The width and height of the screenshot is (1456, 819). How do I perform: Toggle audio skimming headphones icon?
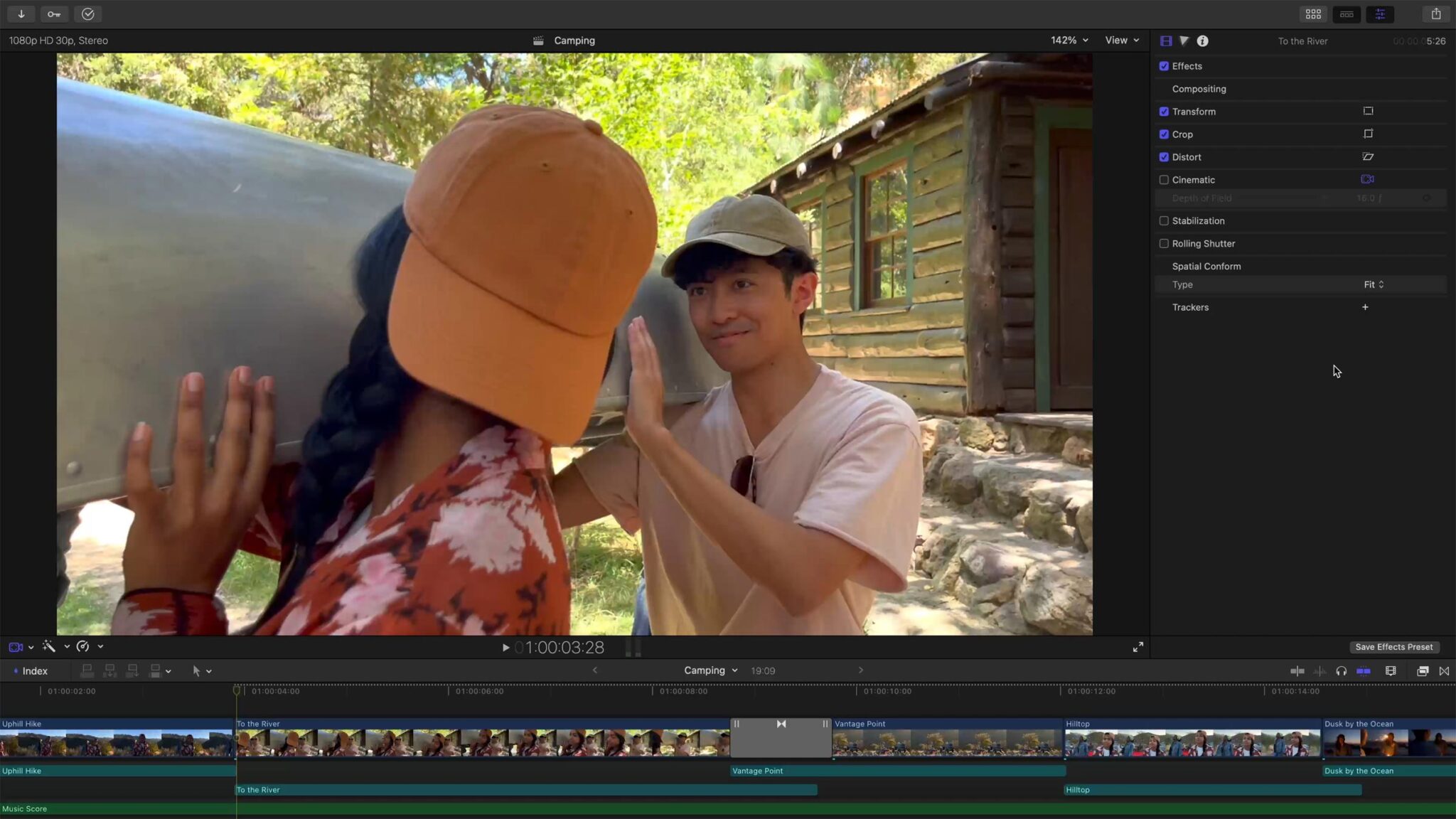point(1341,671)
